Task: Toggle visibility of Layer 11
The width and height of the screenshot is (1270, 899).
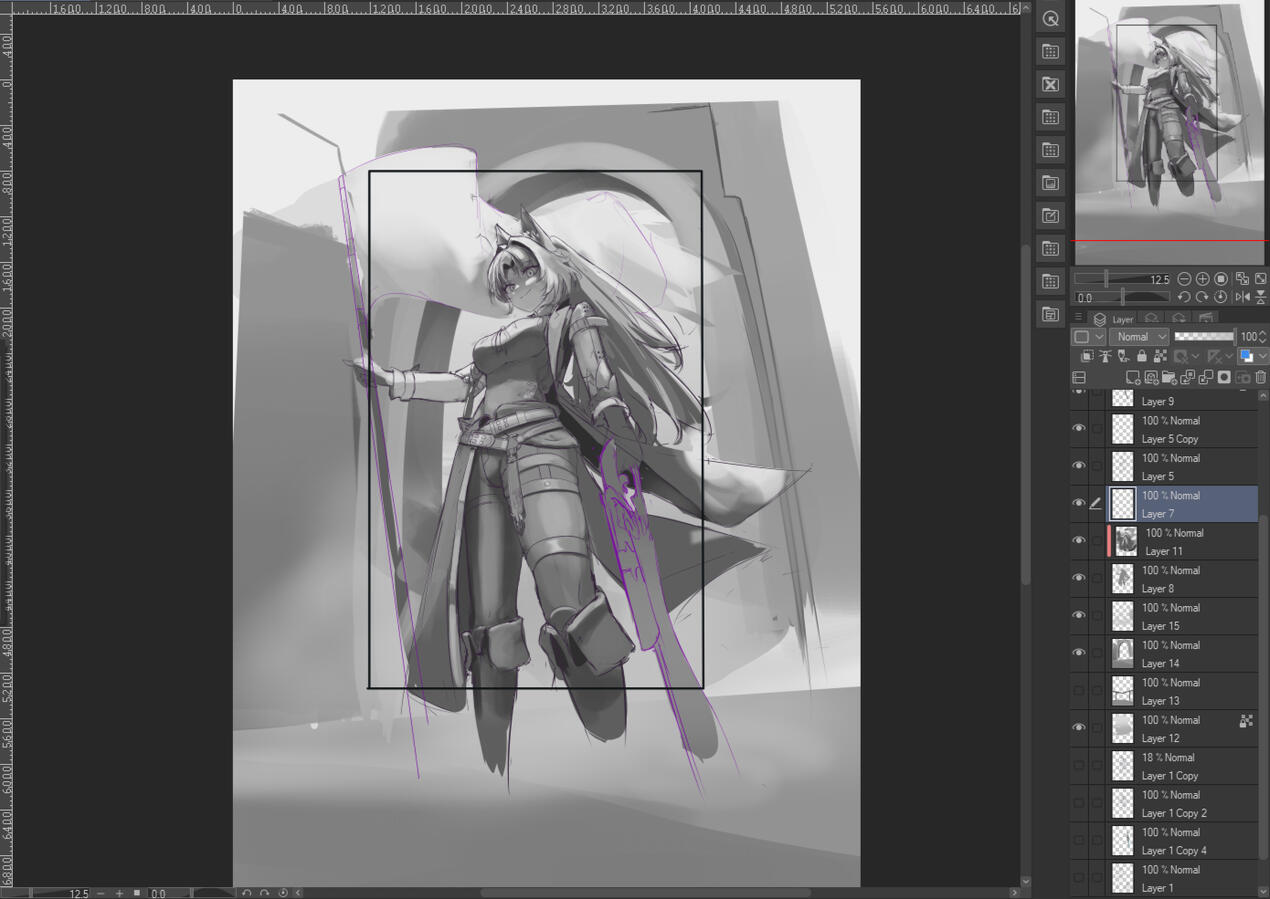Action: [1079, 540]
